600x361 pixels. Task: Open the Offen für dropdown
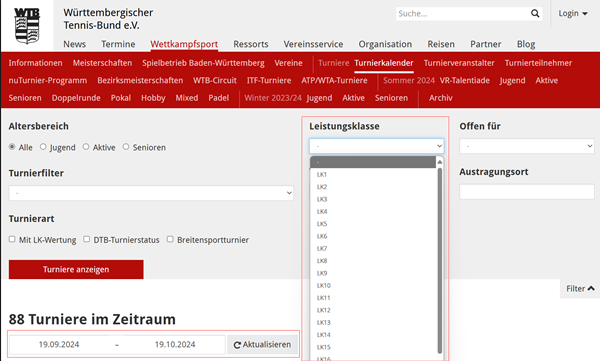(527, 146)
